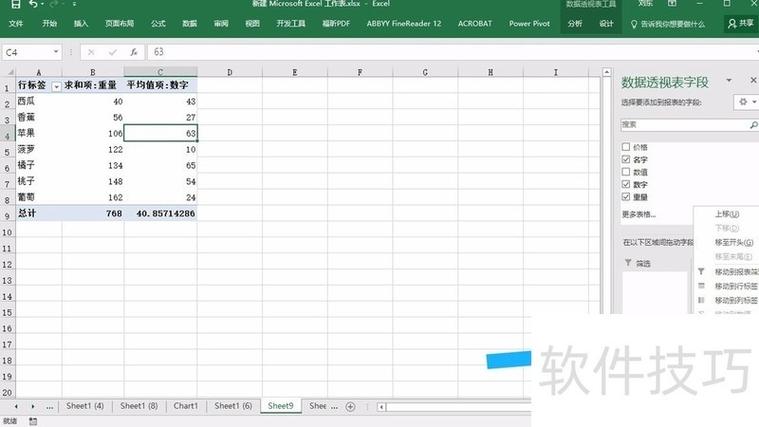Open the 开发工具 ribbon tab
This screenshot has width=759, height=427.
coord(291,23)
